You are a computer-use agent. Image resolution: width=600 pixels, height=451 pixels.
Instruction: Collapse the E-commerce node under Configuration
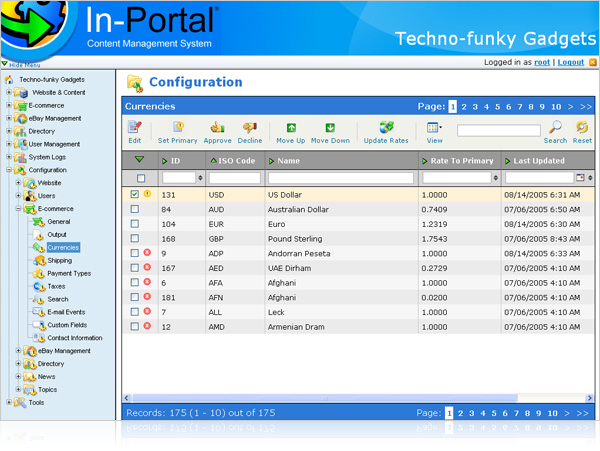coord(18,208)
